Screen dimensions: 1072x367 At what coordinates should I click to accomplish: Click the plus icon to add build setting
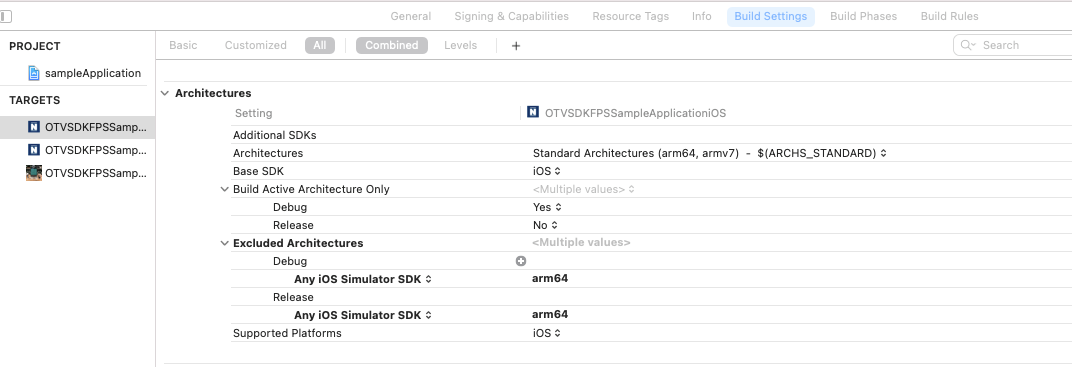click(x=516, y=46)
